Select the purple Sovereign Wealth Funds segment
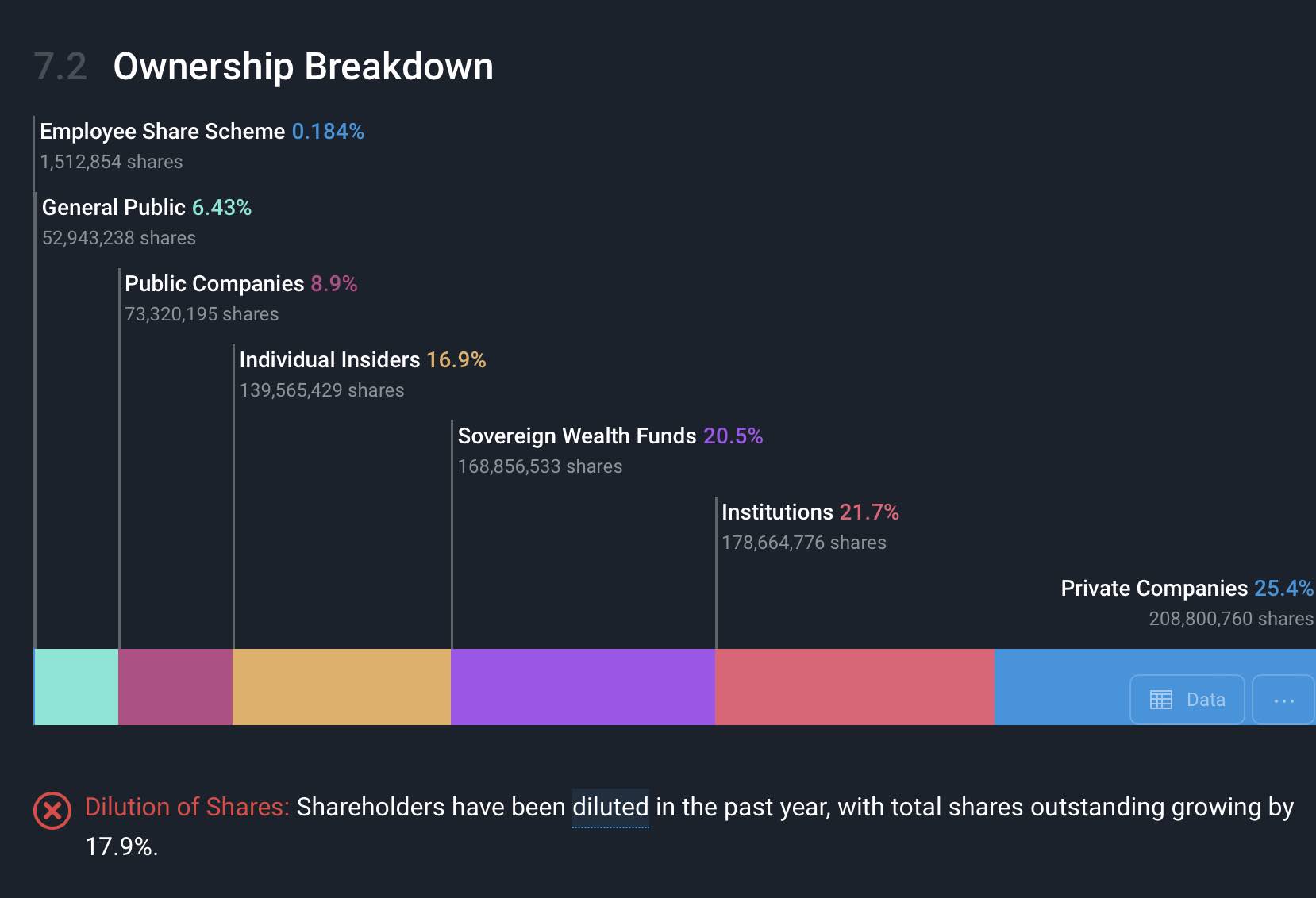This screenshot has width=1316, height=898. [x=583, y=687]
